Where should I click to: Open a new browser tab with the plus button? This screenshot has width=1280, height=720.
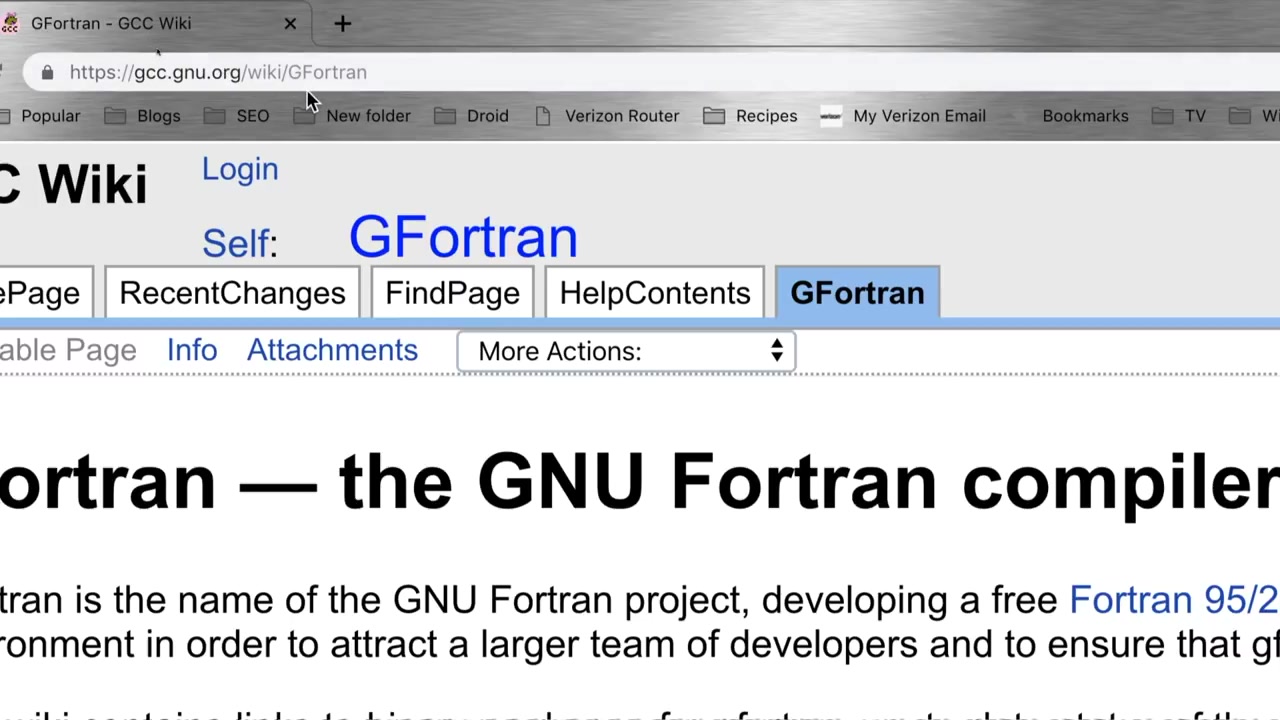coord(342,23)
